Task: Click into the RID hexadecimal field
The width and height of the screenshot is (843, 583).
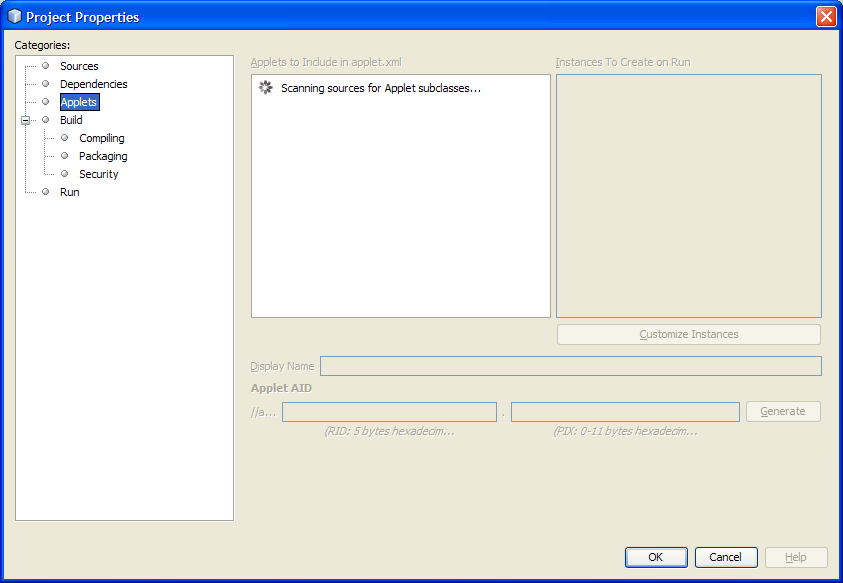Action: click(x=389, y=412)
